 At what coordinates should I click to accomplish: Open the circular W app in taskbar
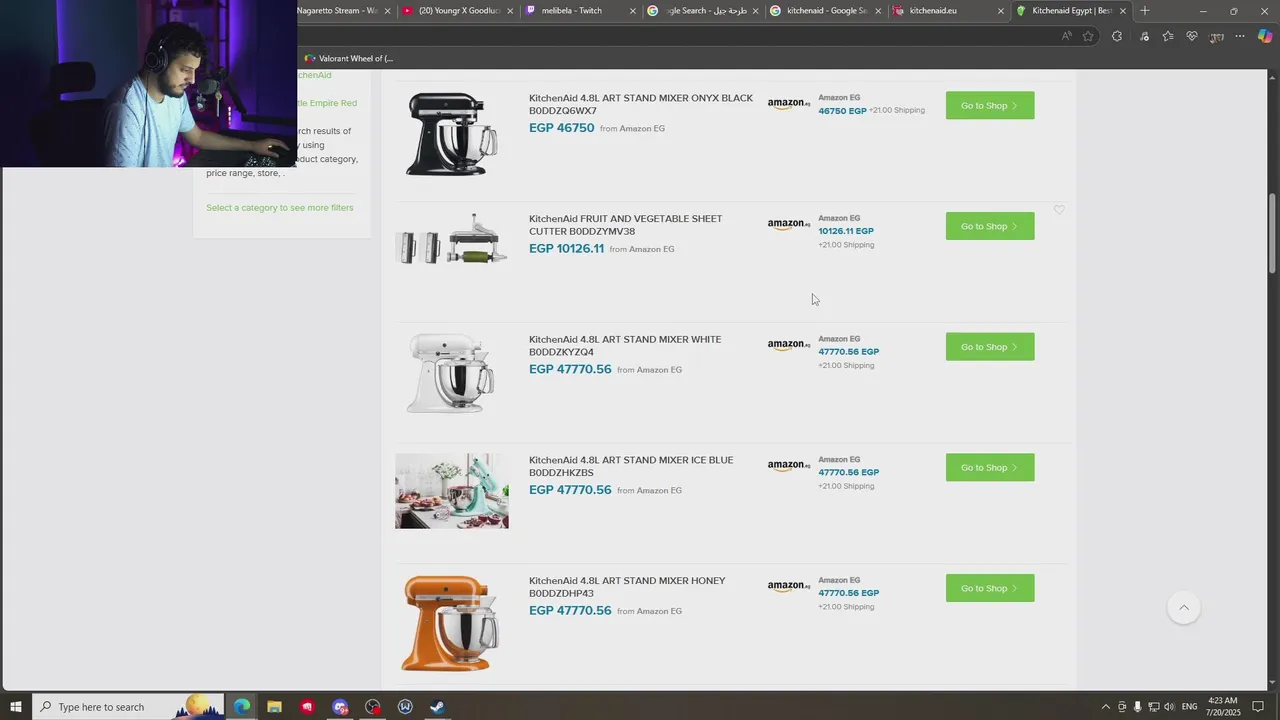[405, 707]
